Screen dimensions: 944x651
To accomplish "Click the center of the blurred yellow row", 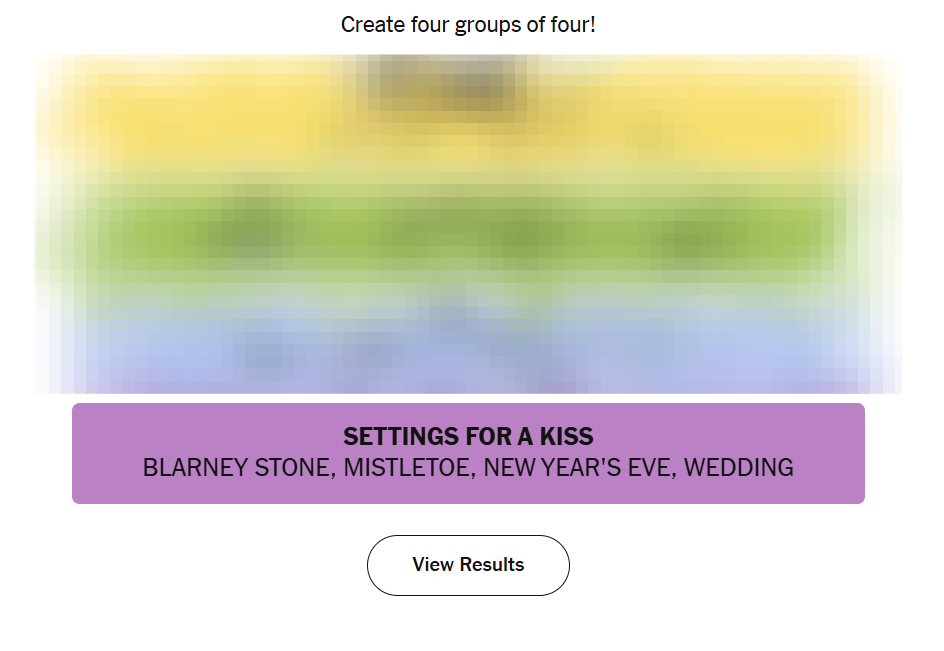I will point(468,120).
